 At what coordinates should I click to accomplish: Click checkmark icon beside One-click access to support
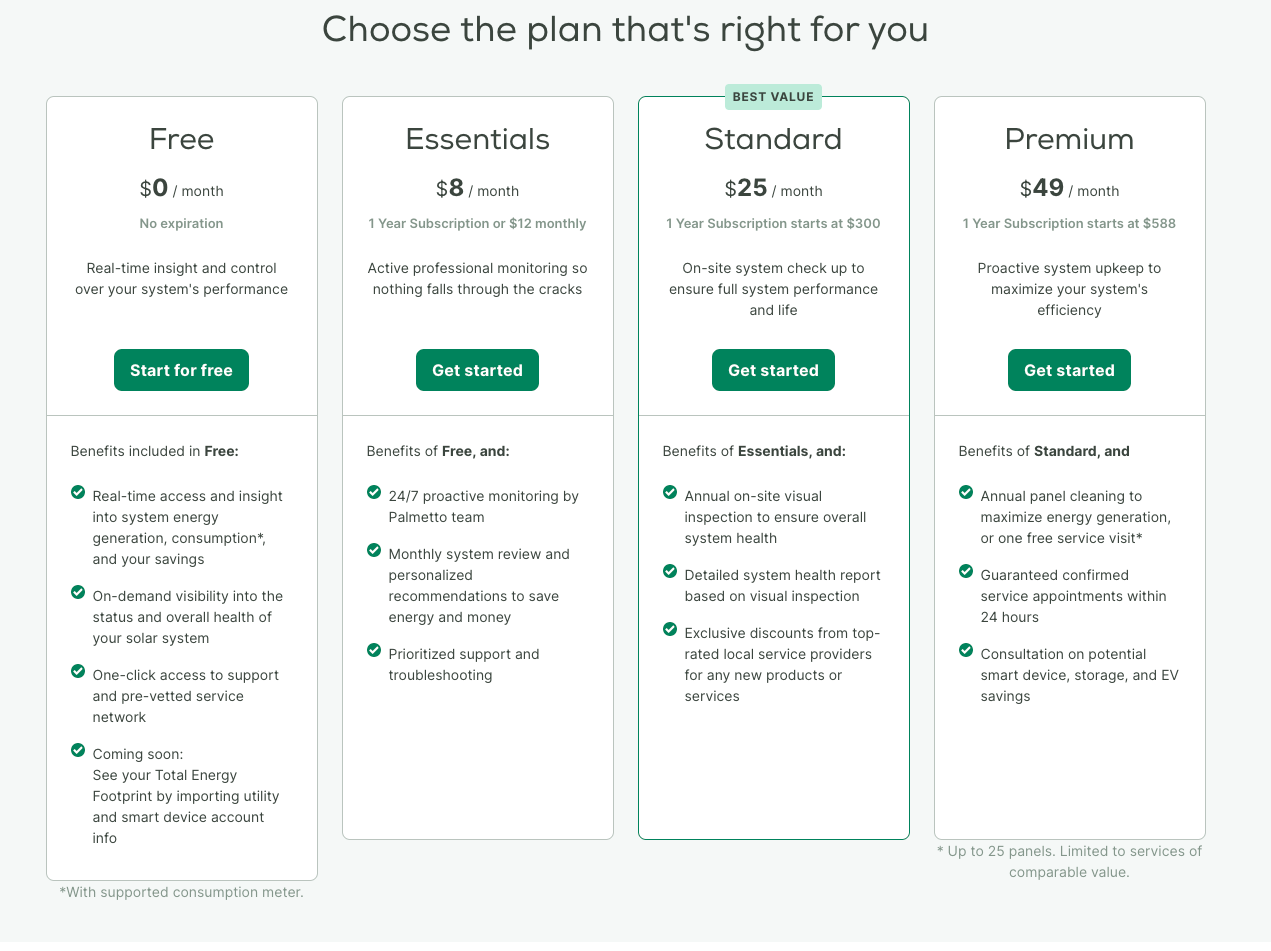78,671
